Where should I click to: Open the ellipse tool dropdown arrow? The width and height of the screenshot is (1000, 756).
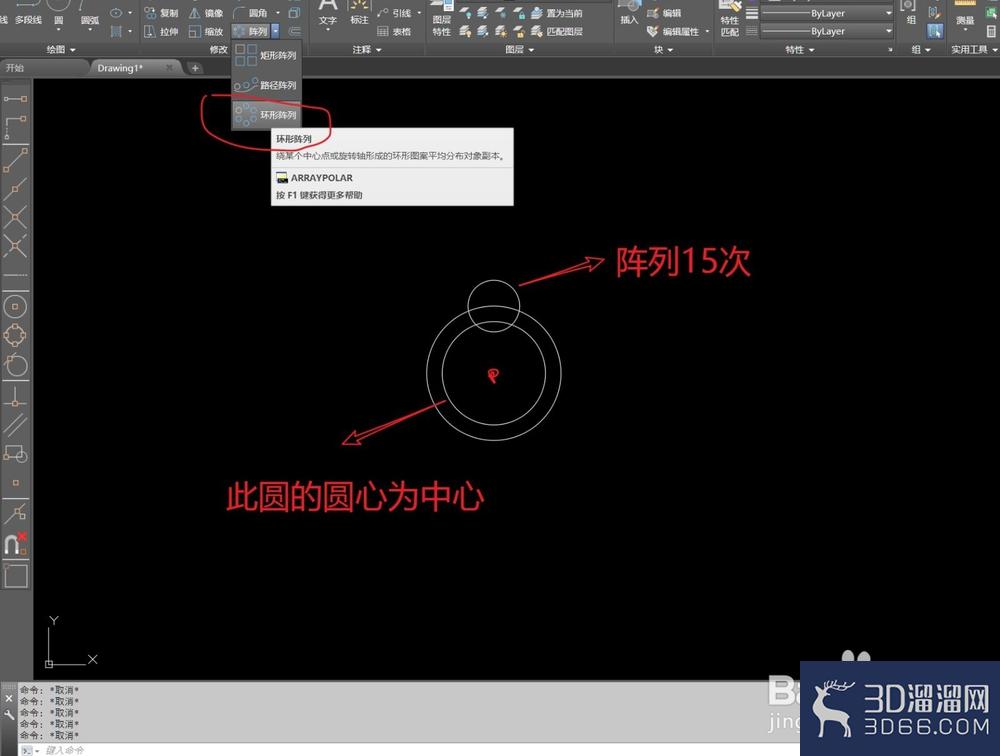coord(130,13)
